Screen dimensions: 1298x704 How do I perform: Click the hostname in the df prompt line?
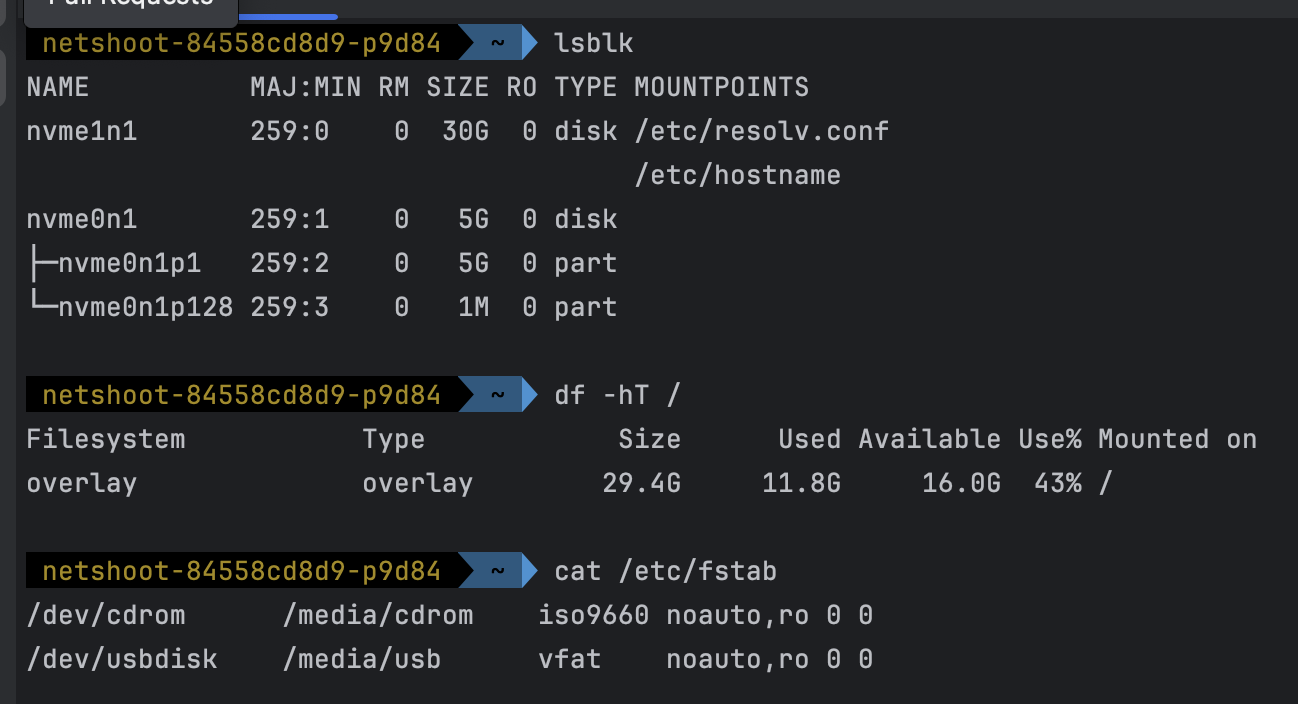[241, 395]
